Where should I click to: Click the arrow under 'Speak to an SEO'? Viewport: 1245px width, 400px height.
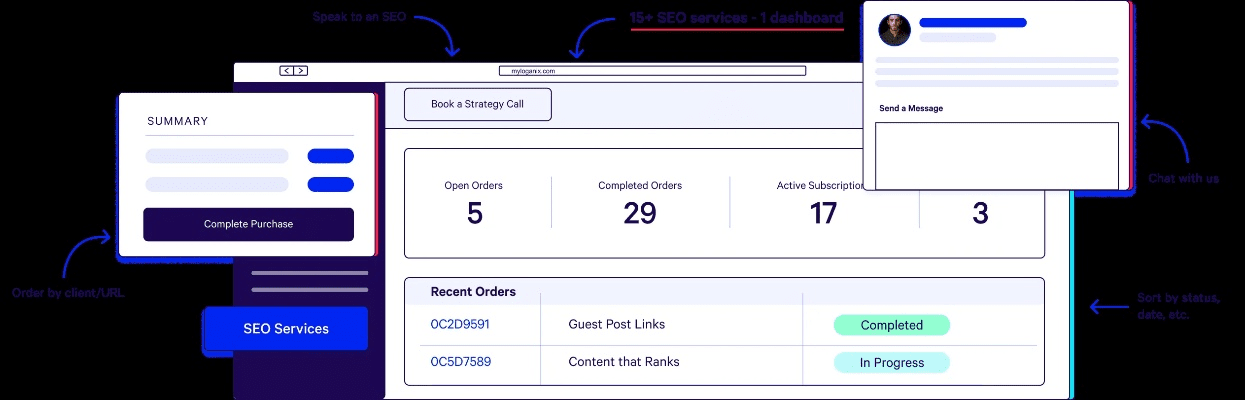(443, 39)
